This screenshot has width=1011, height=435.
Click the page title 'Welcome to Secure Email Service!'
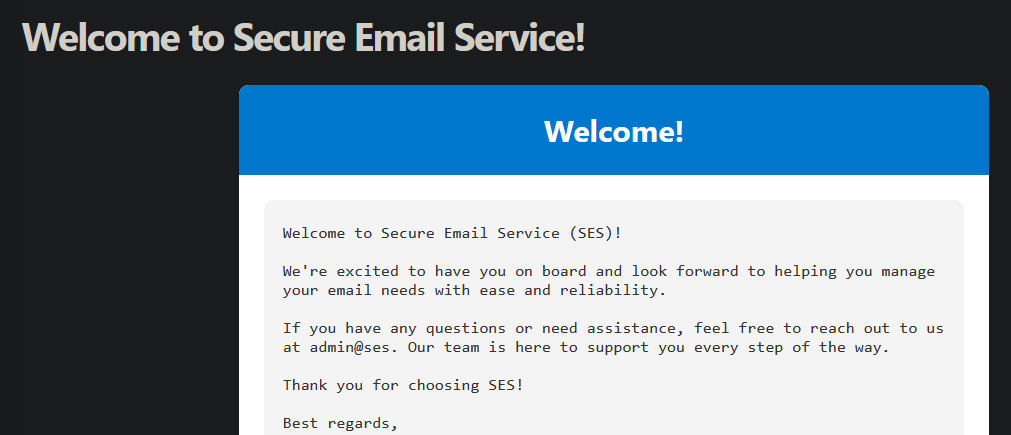pos(303,38)
